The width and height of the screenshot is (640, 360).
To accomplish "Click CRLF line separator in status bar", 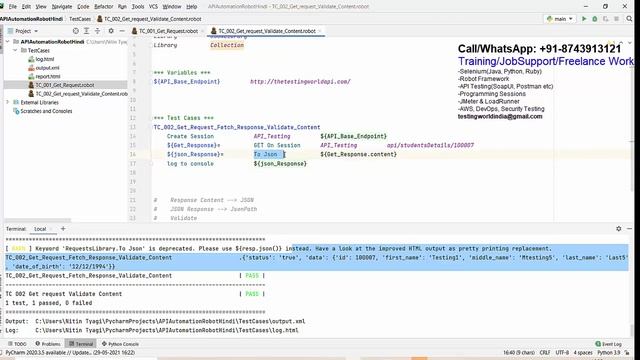I will point(545,352).
